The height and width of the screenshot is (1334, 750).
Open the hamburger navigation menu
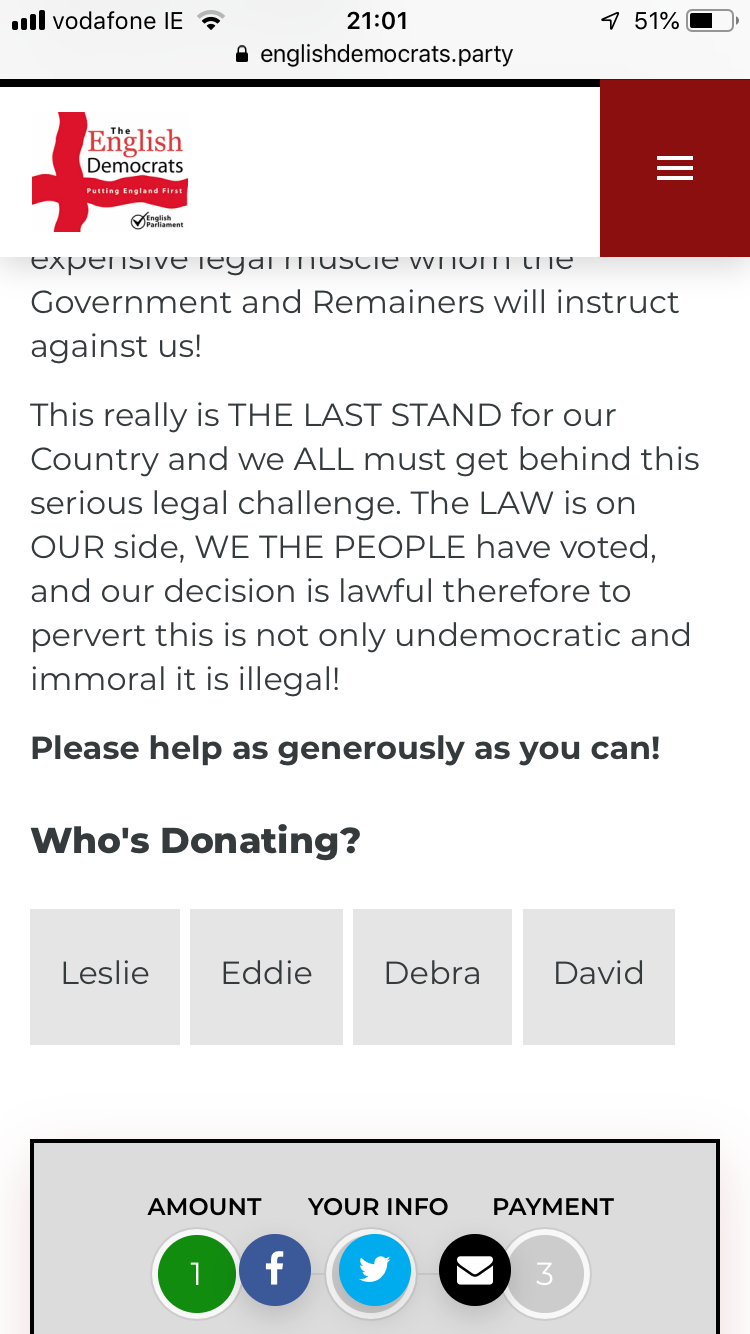(x=674, y=169)
